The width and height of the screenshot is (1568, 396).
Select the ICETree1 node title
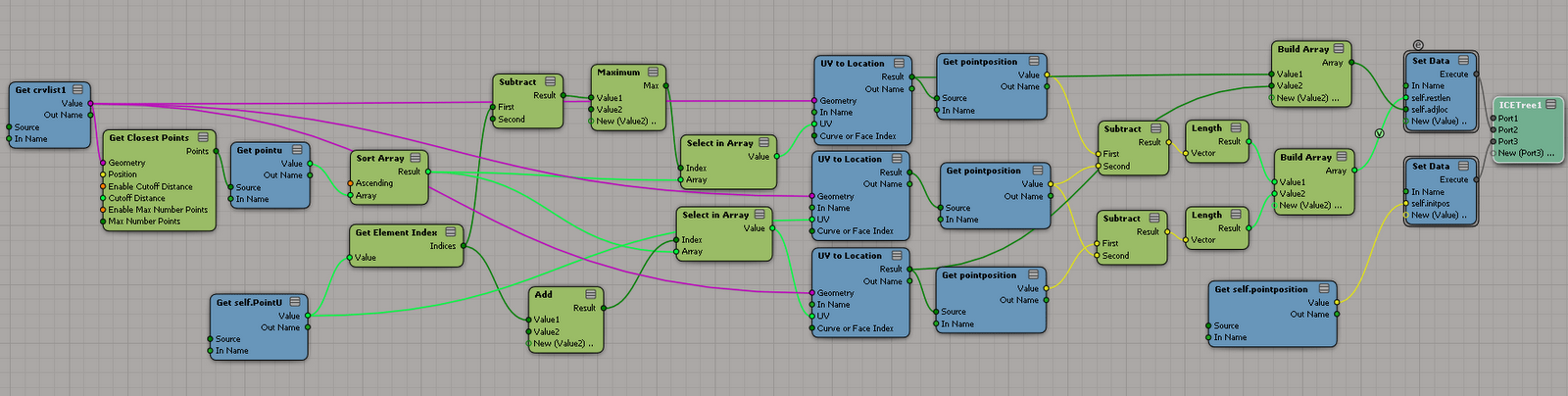[x=1520, y=104]
